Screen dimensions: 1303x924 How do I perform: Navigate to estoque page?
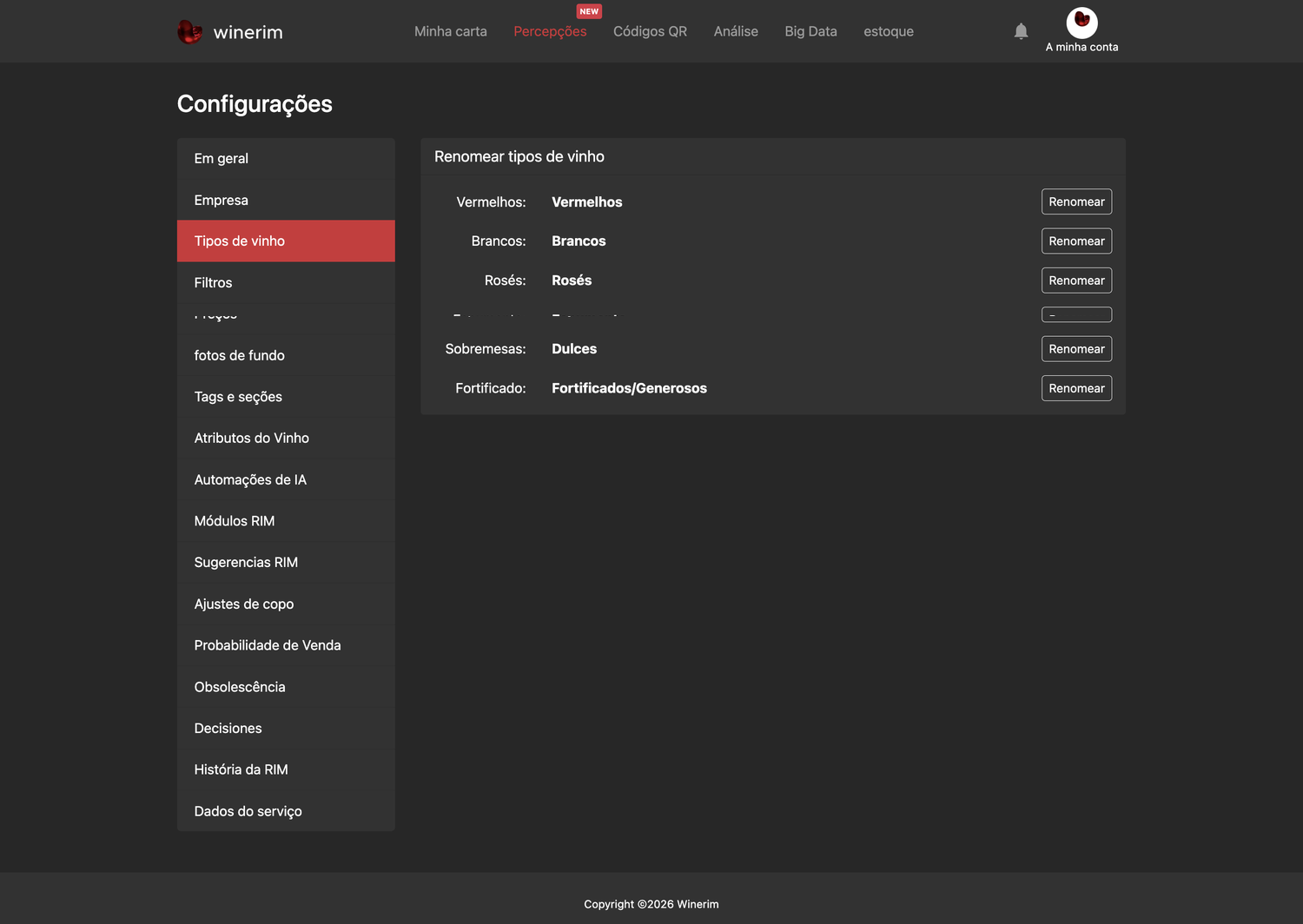(x=889, y=31)
